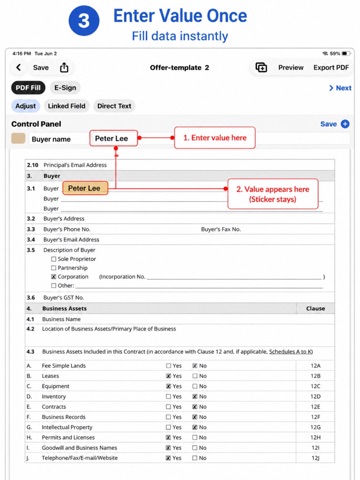Save the Control Panel values
Image resolution: width=360 pixels, height=480 pixels.
(x=328, y=124)
